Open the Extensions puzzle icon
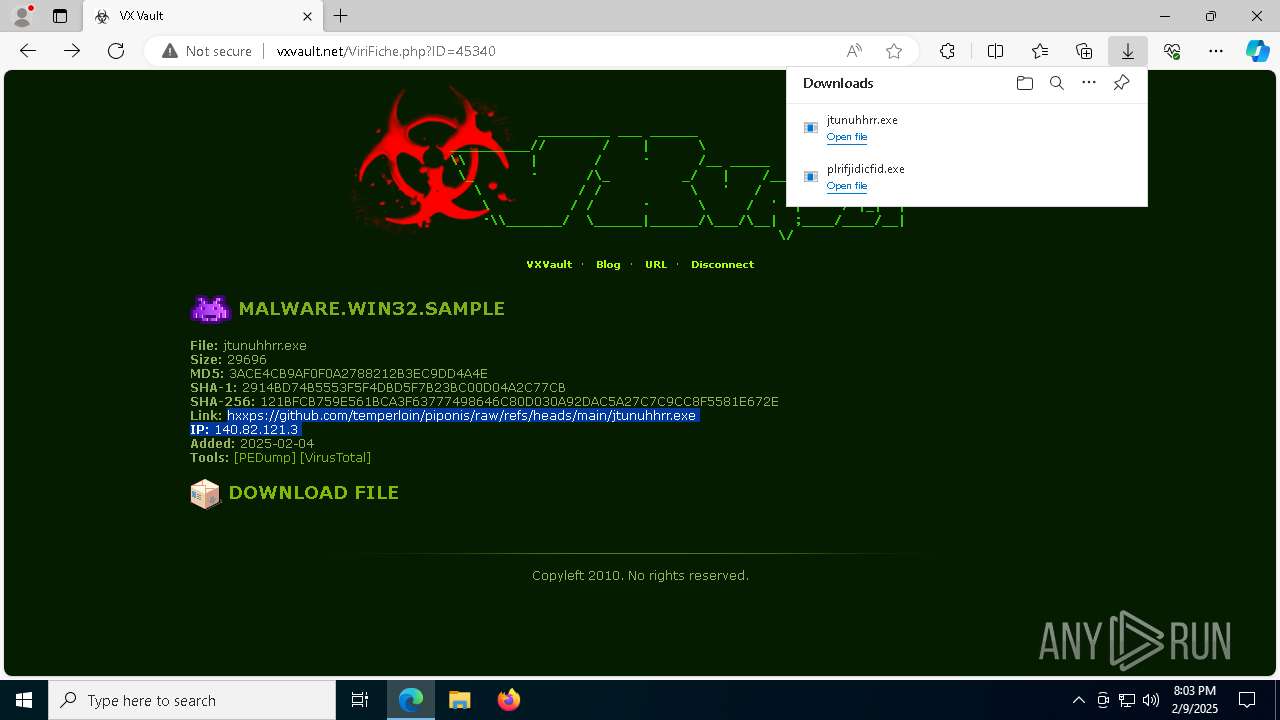Screen dimensions: 1280x720 [x=947, y=51]
